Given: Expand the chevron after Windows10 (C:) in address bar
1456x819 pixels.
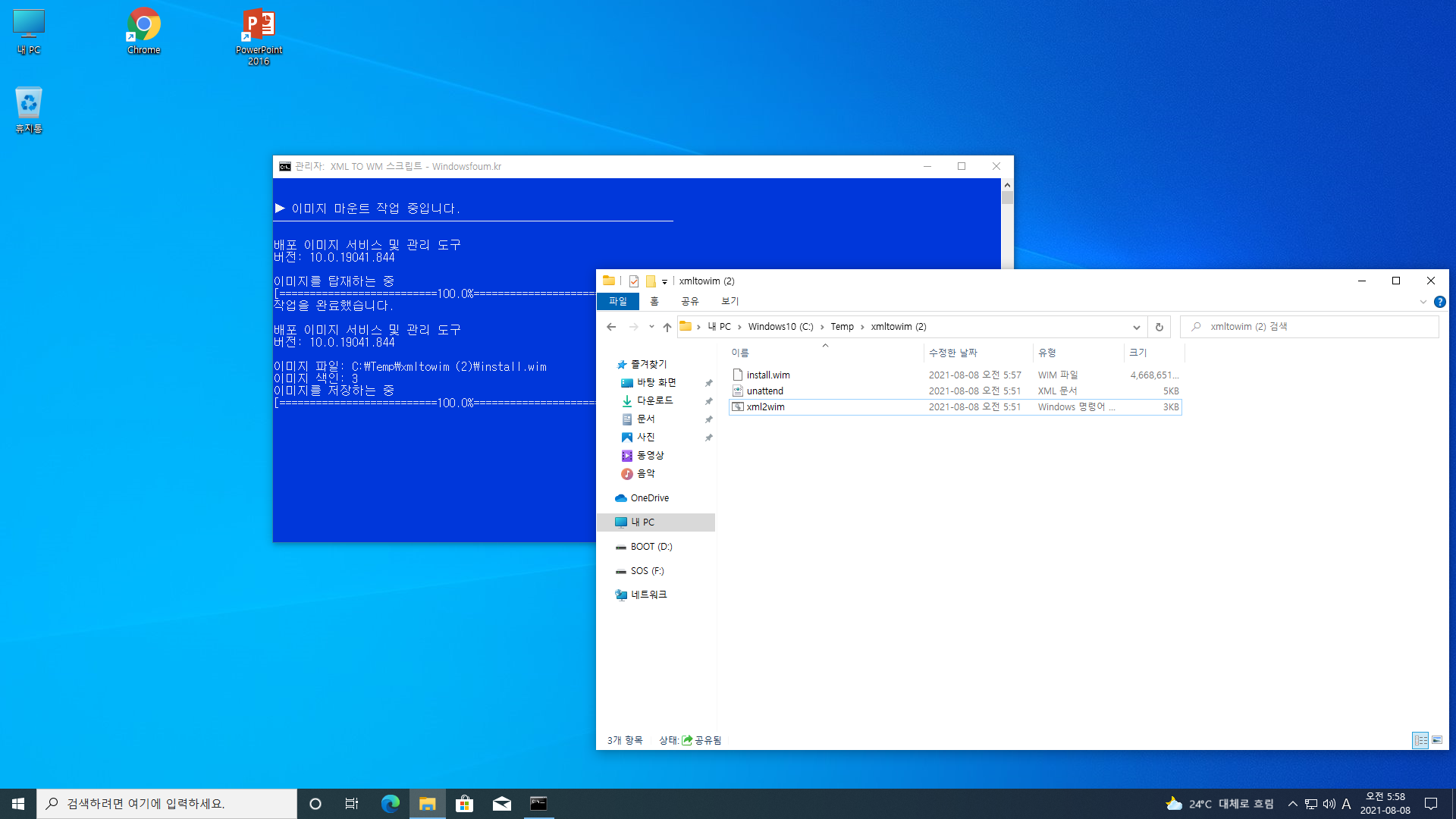Looking at the screenshot, I should [822, 327].
